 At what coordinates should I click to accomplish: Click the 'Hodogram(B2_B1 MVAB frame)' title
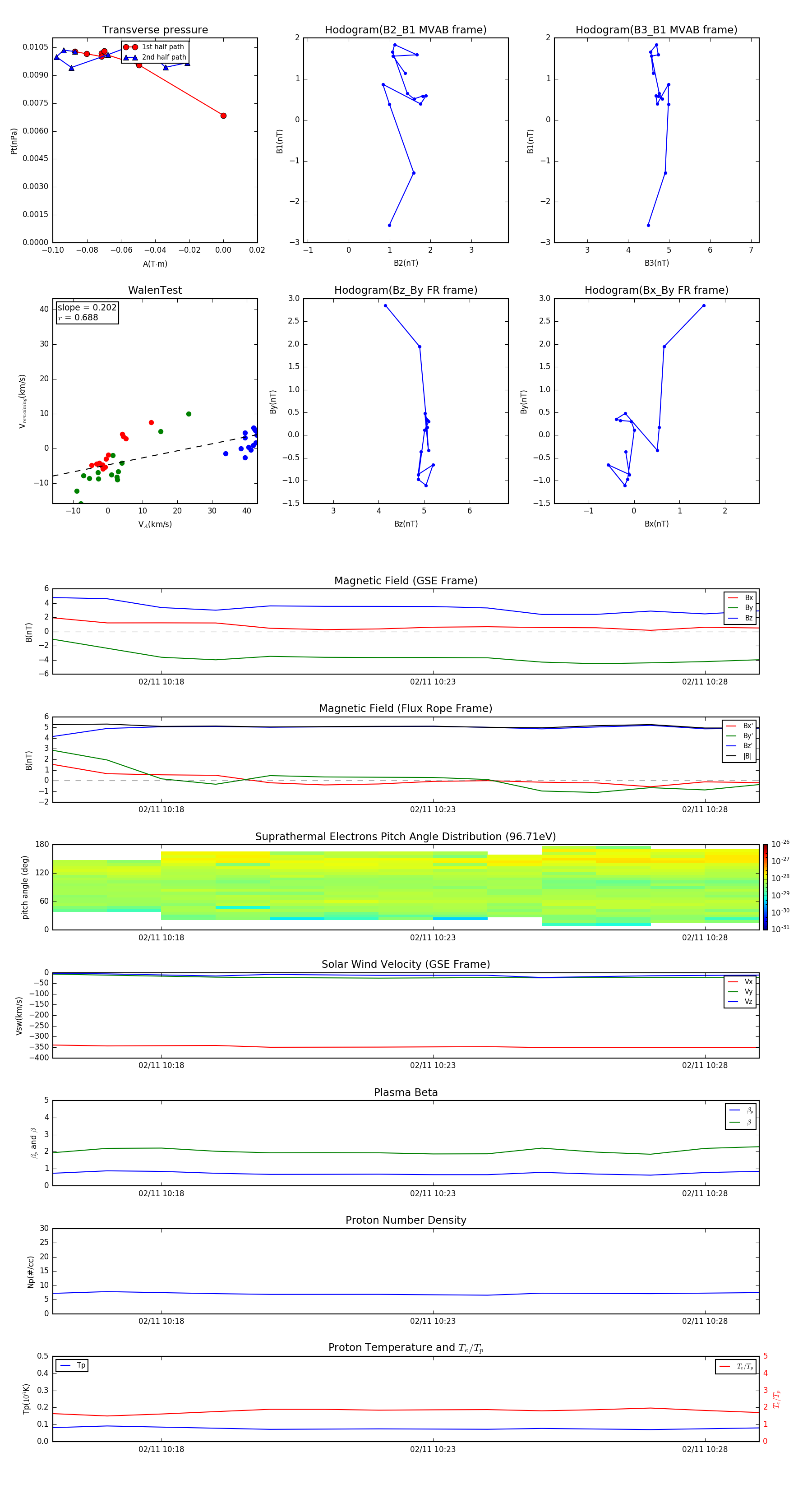coord(406,30)
